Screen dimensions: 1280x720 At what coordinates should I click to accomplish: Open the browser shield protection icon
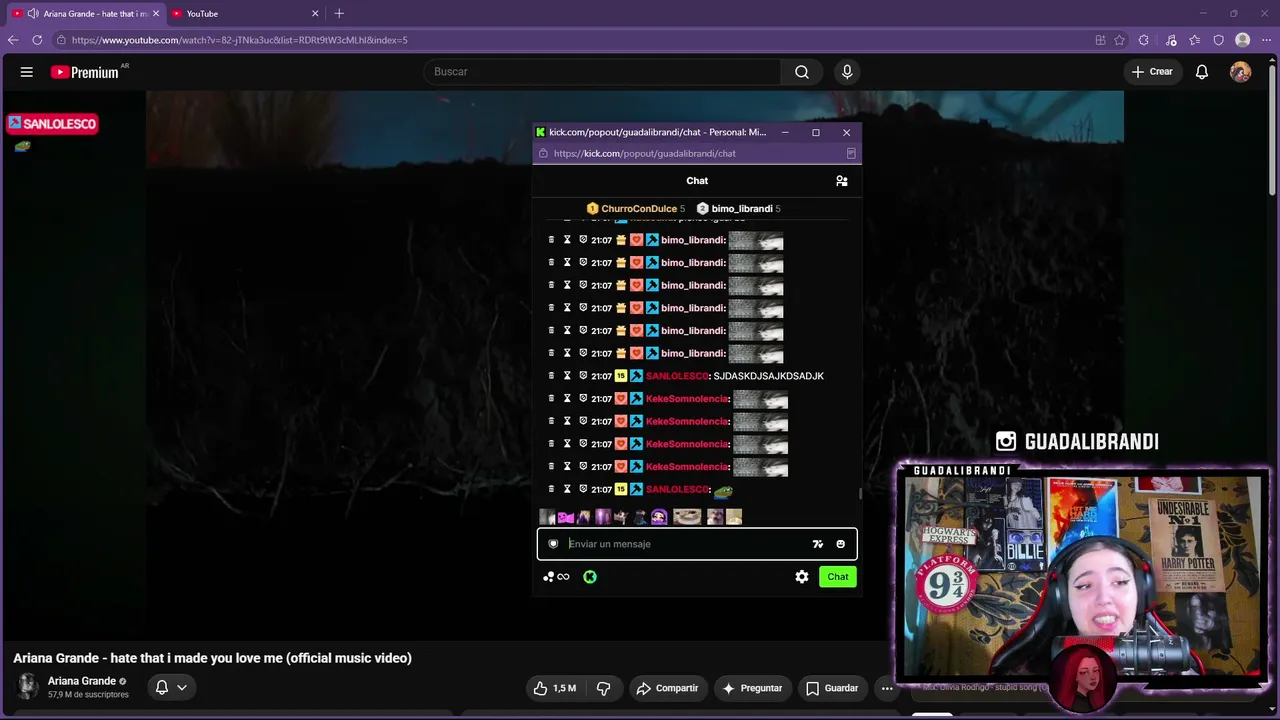pyautogui.click(x=1219, y=40)
